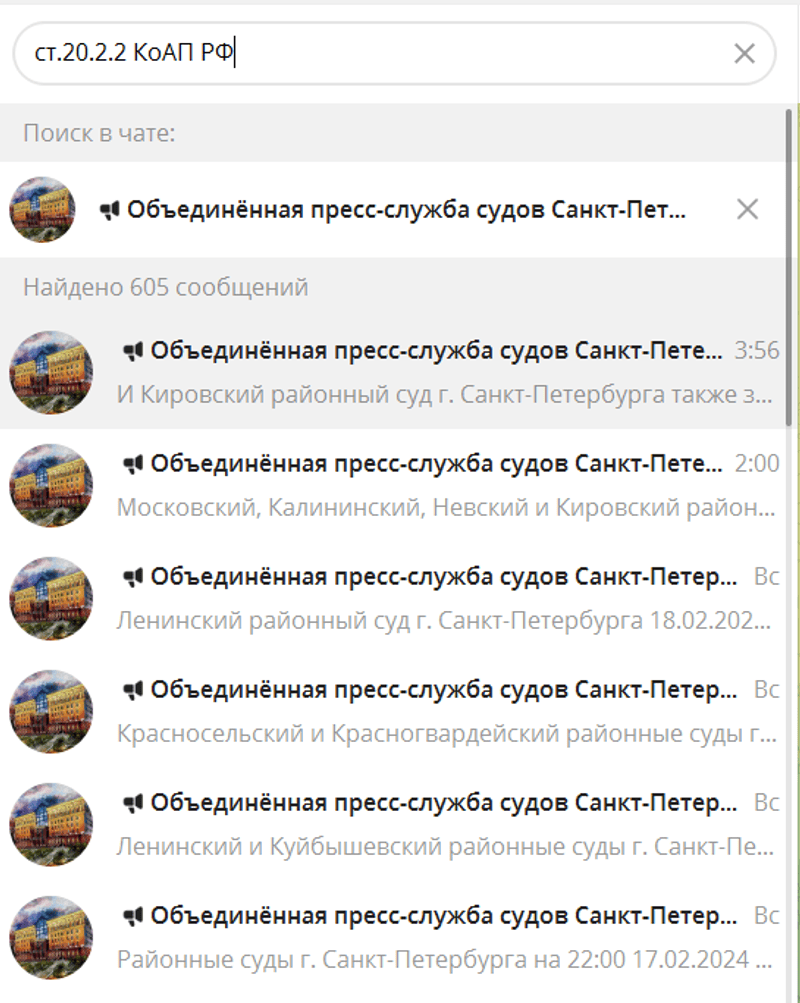The width and height of the screenshot is (800, 1003).
Task: Click the avatar of the 2:00 message
Action: tap(51, 486)
